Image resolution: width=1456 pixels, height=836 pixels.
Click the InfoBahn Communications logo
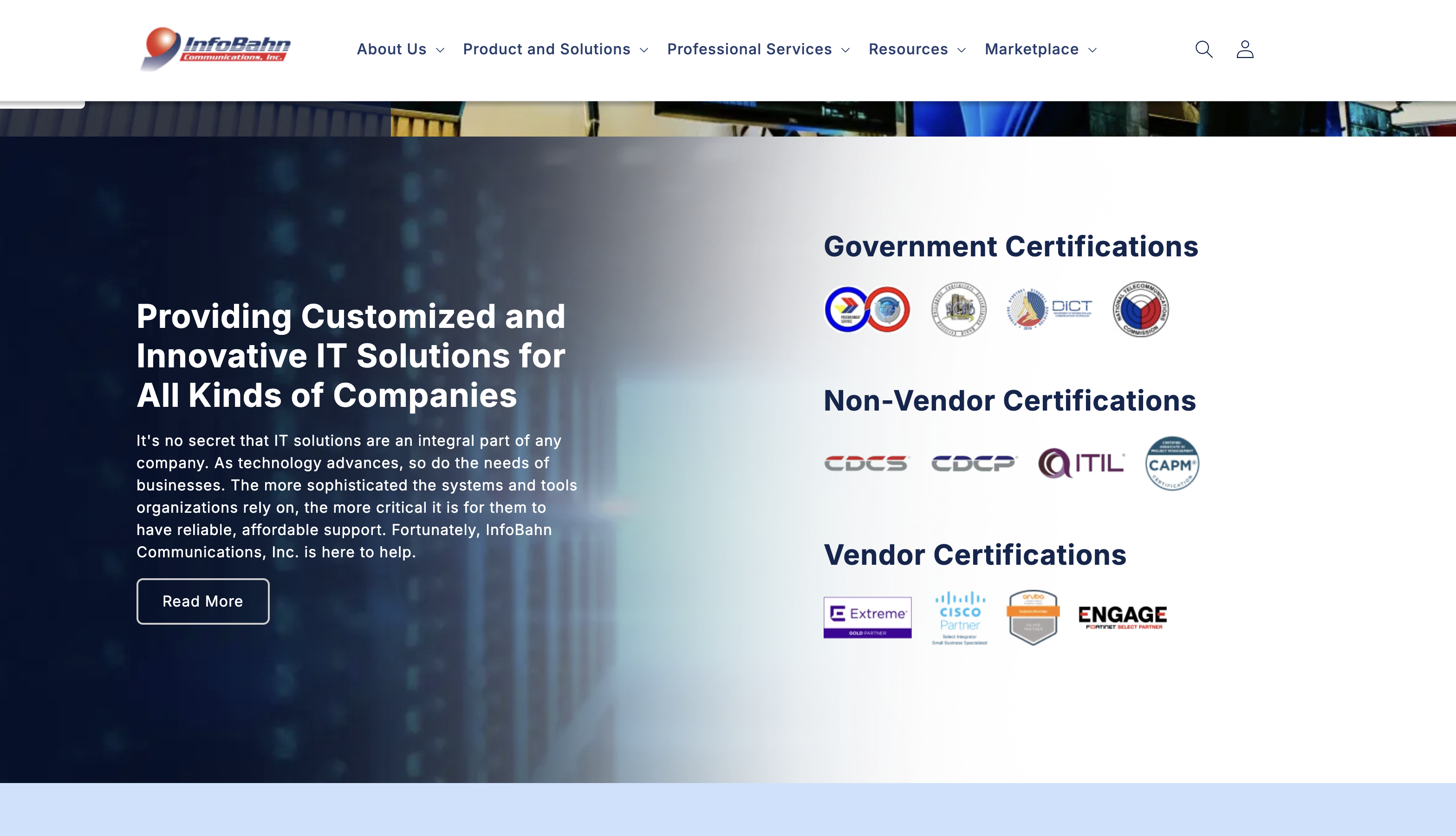[x=215, y=49]
